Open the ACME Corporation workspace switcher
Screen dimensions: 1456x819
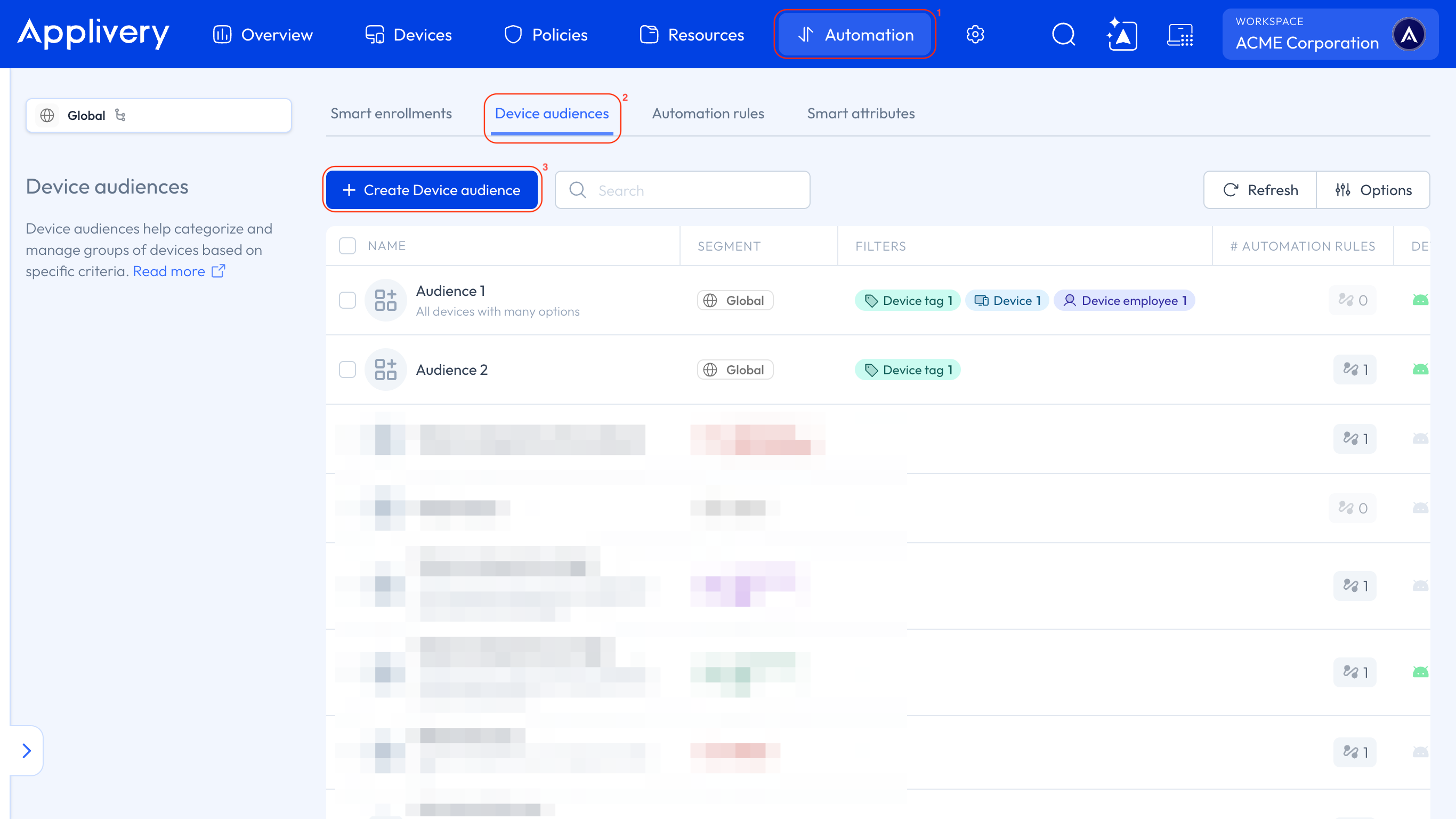pyautogui.click(x=1331, y=35)
